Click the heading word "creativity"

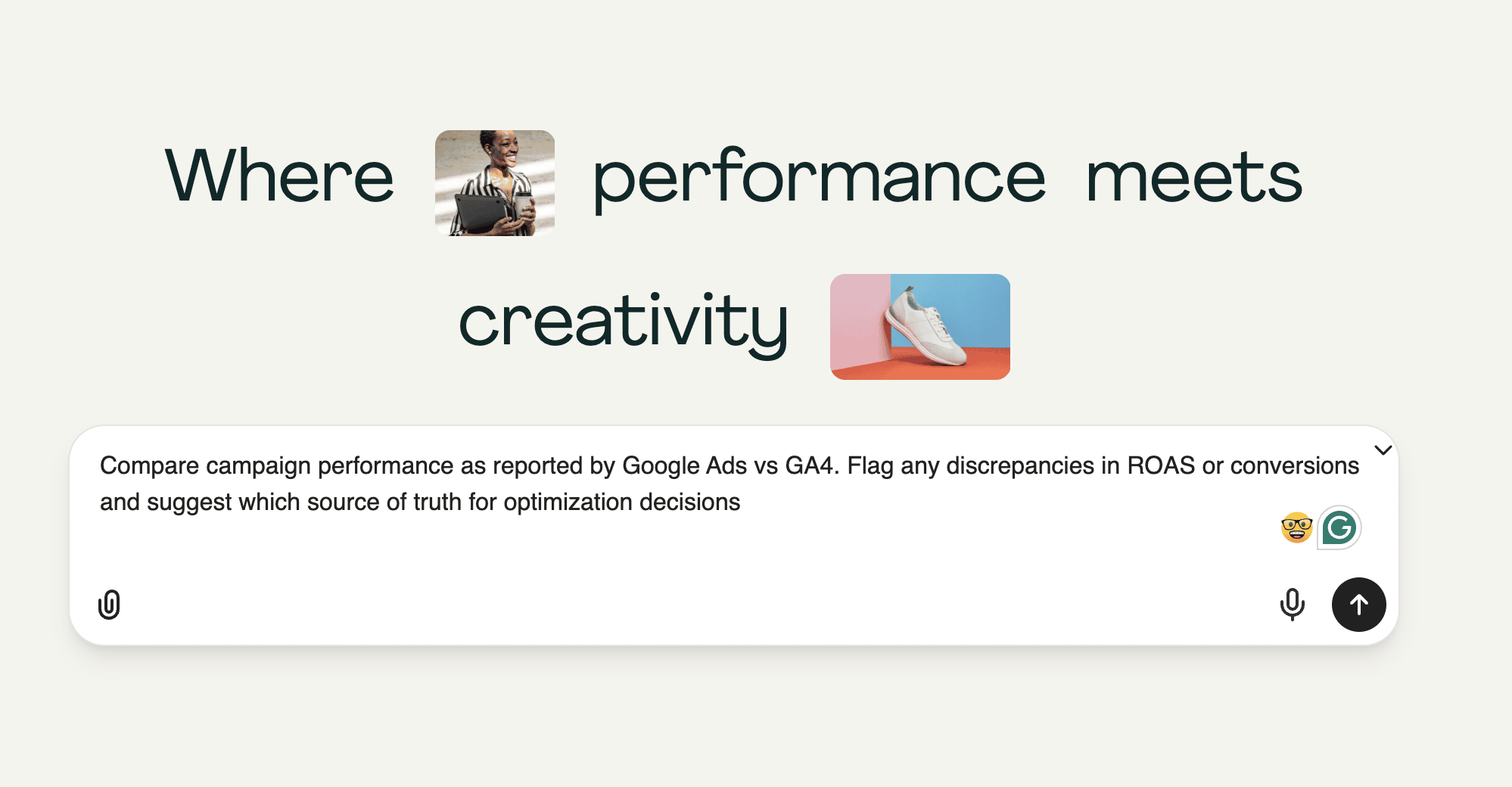pyautogui.click(x=624, y=323)
